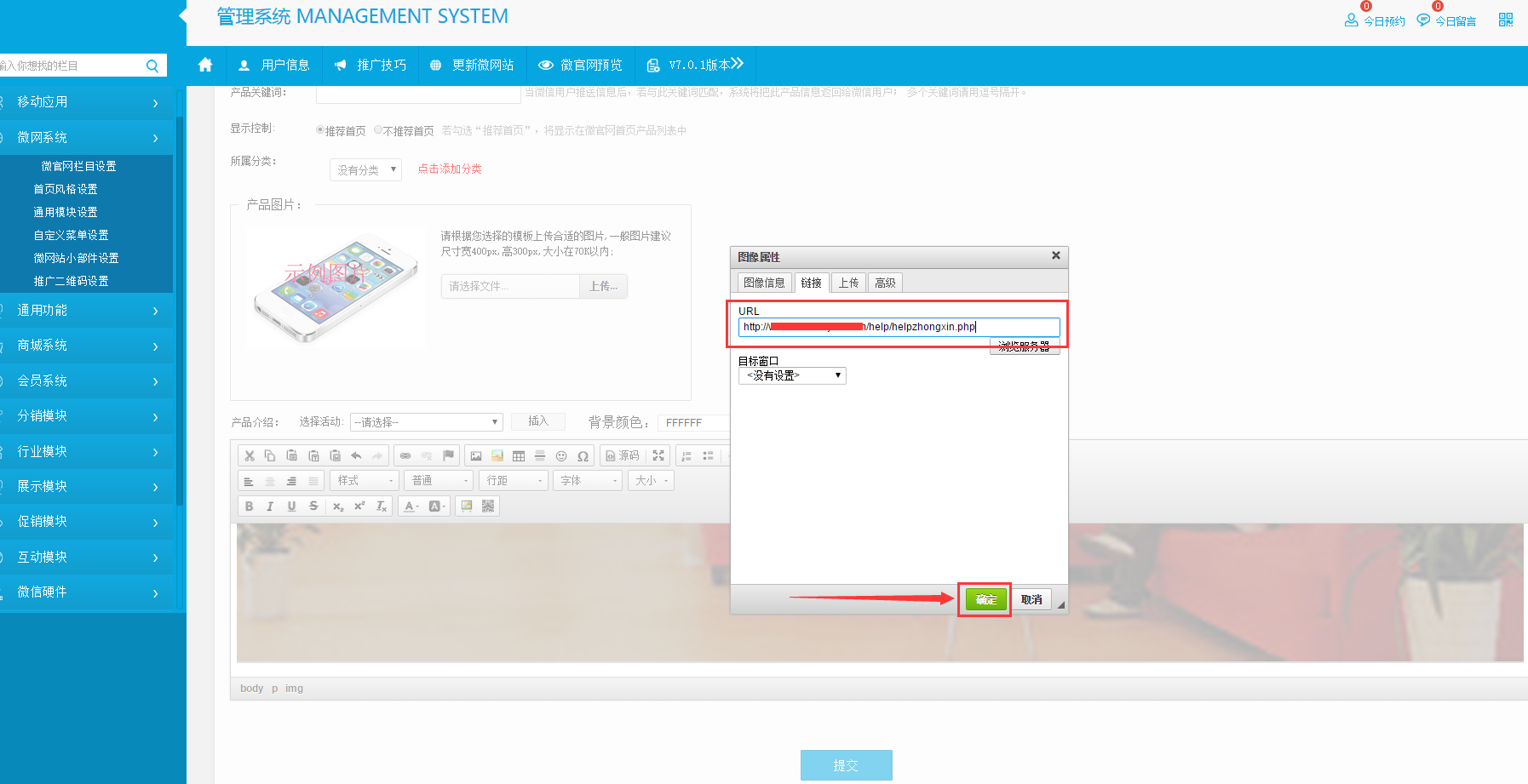This screenshot has width=1528, height=784.
Task: Switch to the 高级 tab
Action: (885, 283)
